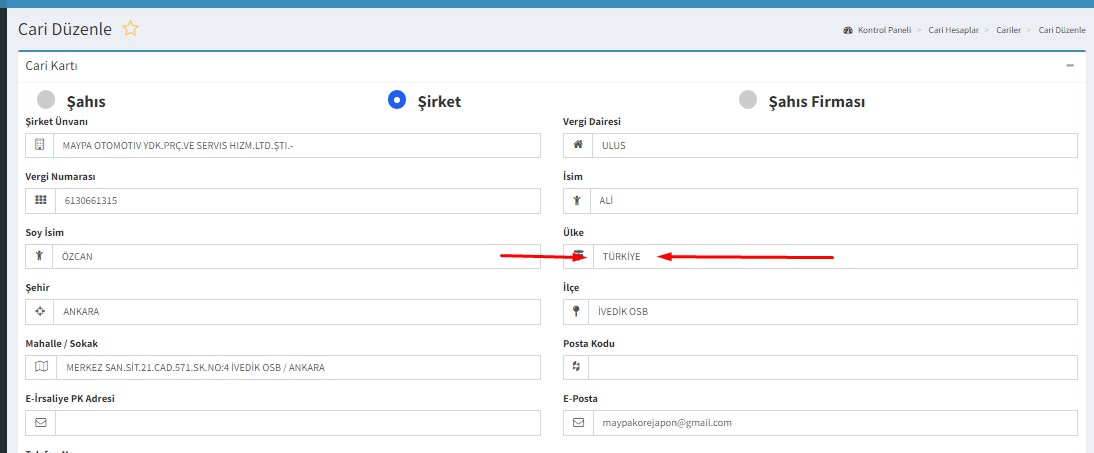This screenshot has width=1094, height=453.
Task: Click the grid icon beside Vergi Numarası
Action: tap(40, 200)
